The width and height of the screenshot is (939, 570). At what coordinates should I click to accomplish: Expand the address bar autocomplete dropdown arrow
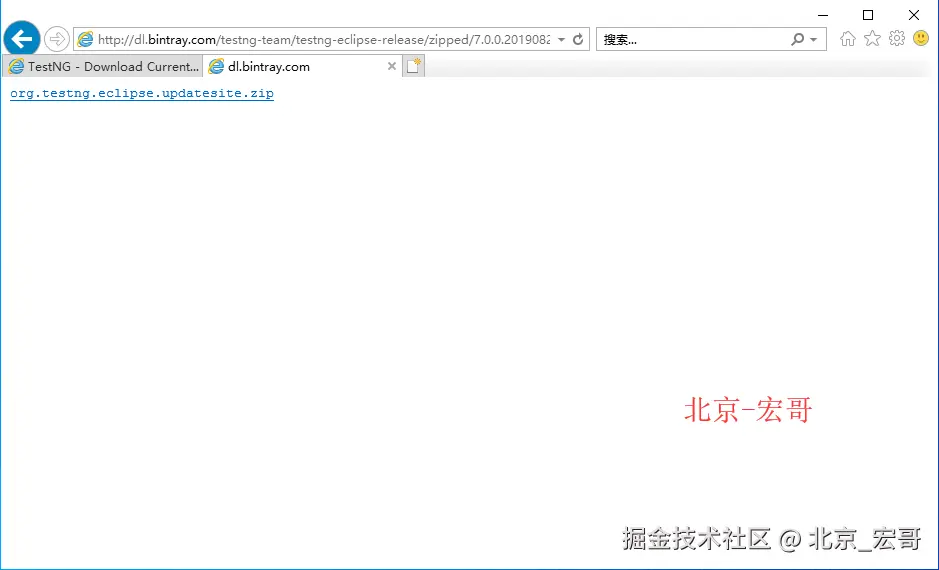[x=561, y=40]
